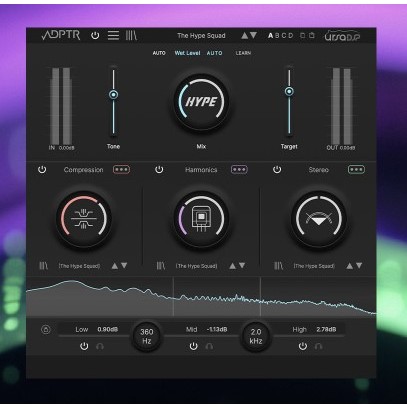Click the 360 Hz crossover knob
This screenshot has height=407, width=407.
pyautogui.click(x=147, y=336)
